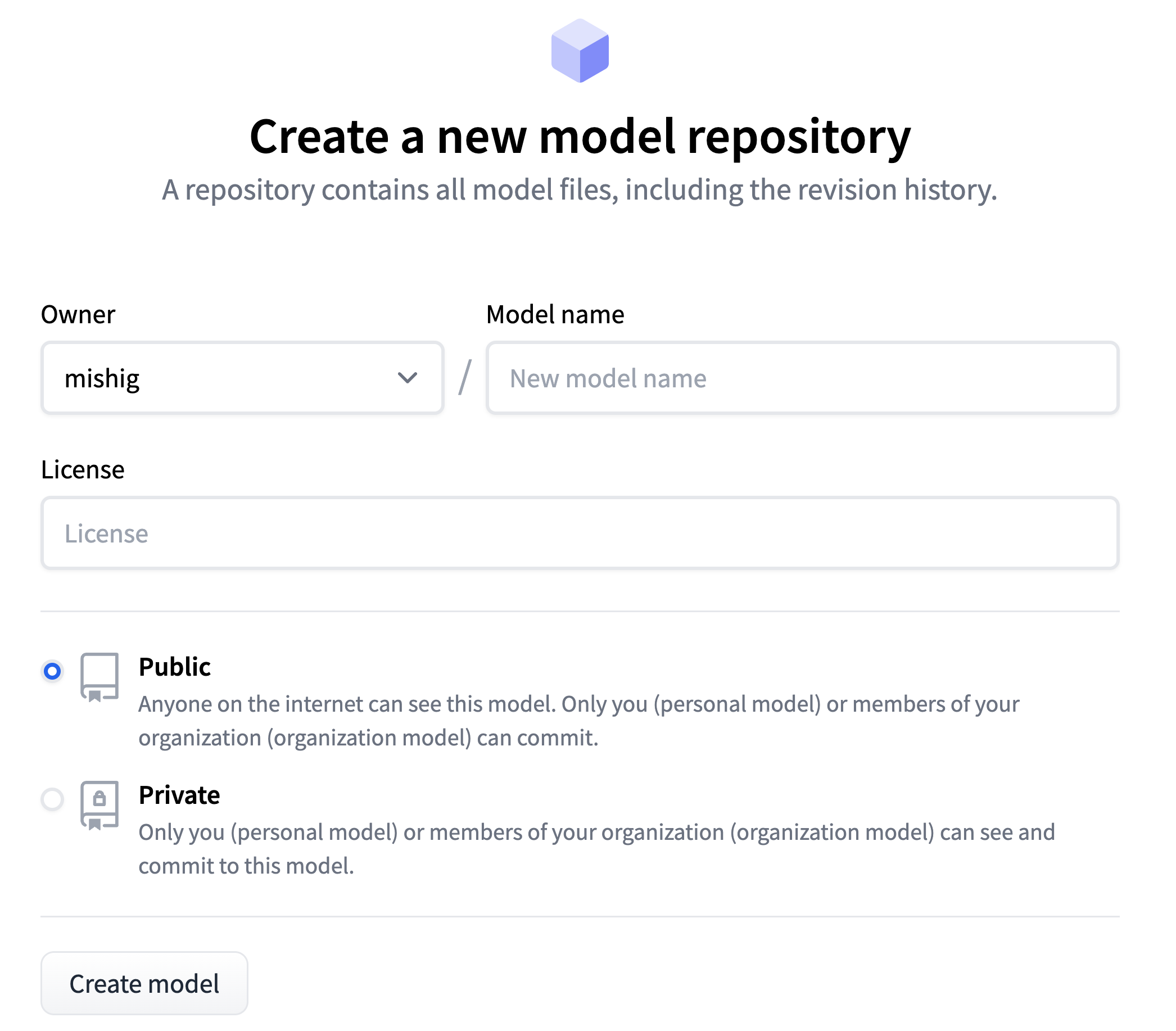The image size is (1176, 1031).
Task: Click the private locked repository icon
Action: coord(99,805)
